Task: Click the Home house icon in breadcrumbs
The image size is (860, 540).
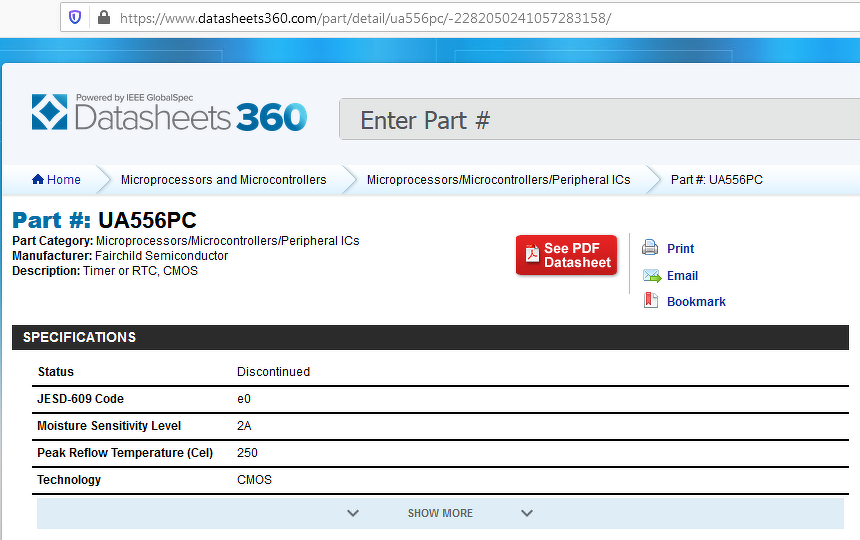Action: (38, 180)
